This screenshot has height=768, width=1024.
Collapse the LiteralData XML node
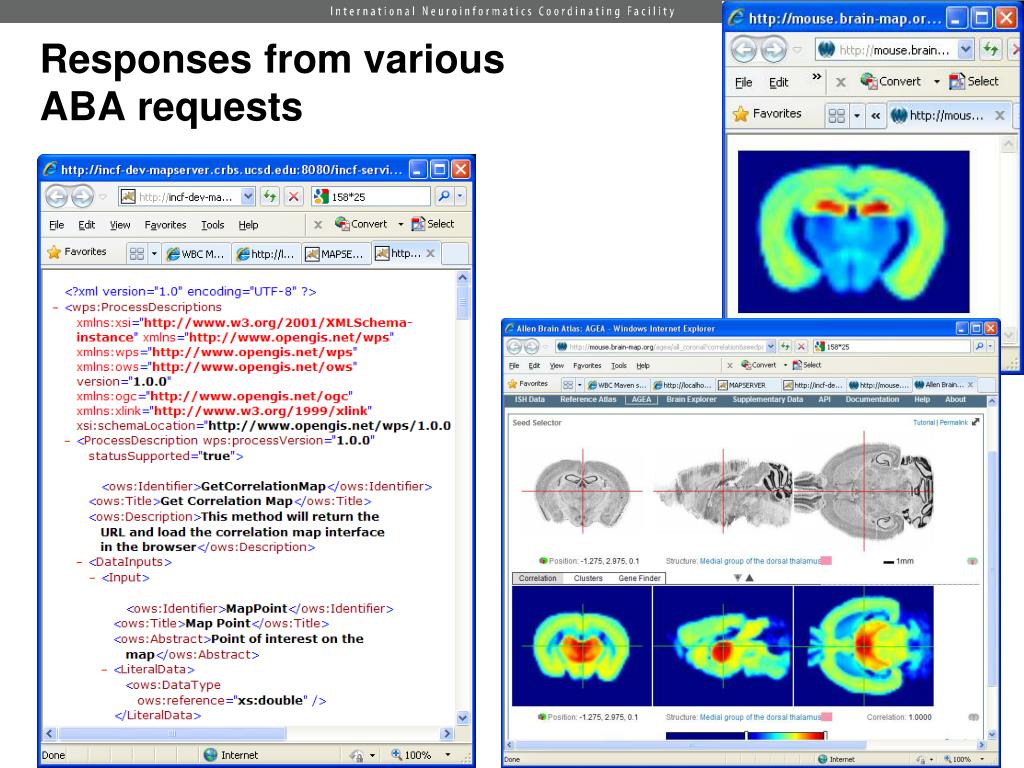point(104,669)
